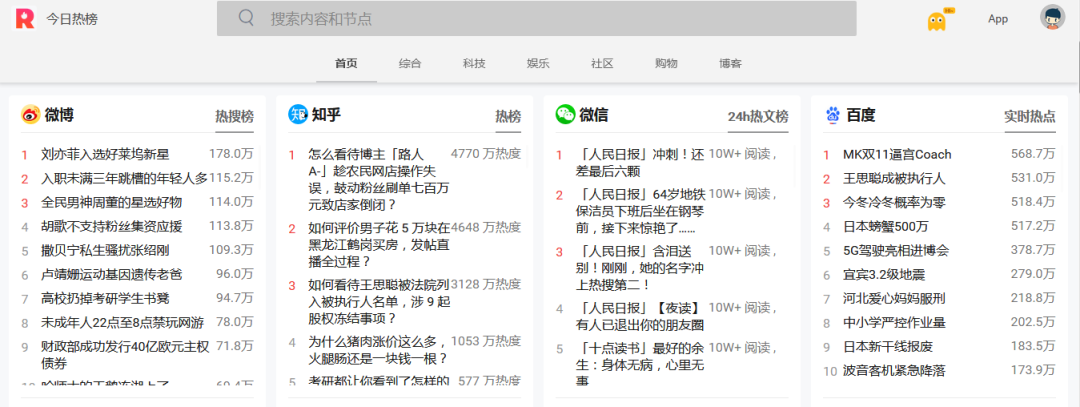1080x407 pixels.
Task: Select the 实时热点 Baidu list label
Action: point(1030,116)
